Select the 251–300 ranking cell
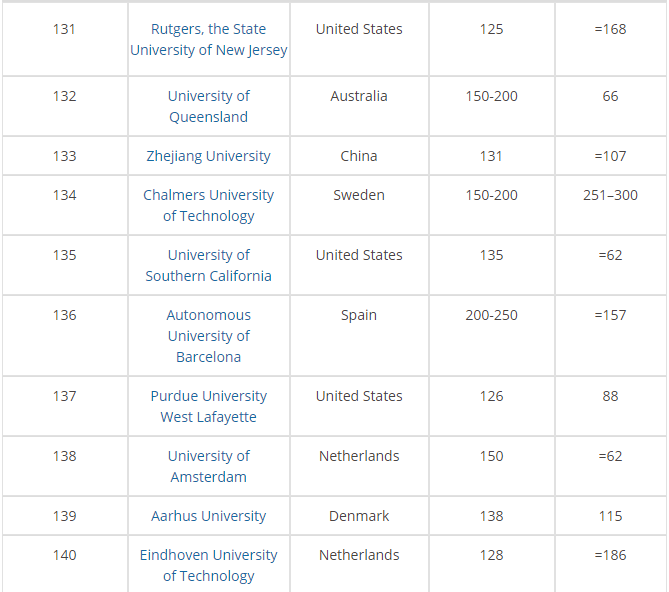 click(610, 195)
